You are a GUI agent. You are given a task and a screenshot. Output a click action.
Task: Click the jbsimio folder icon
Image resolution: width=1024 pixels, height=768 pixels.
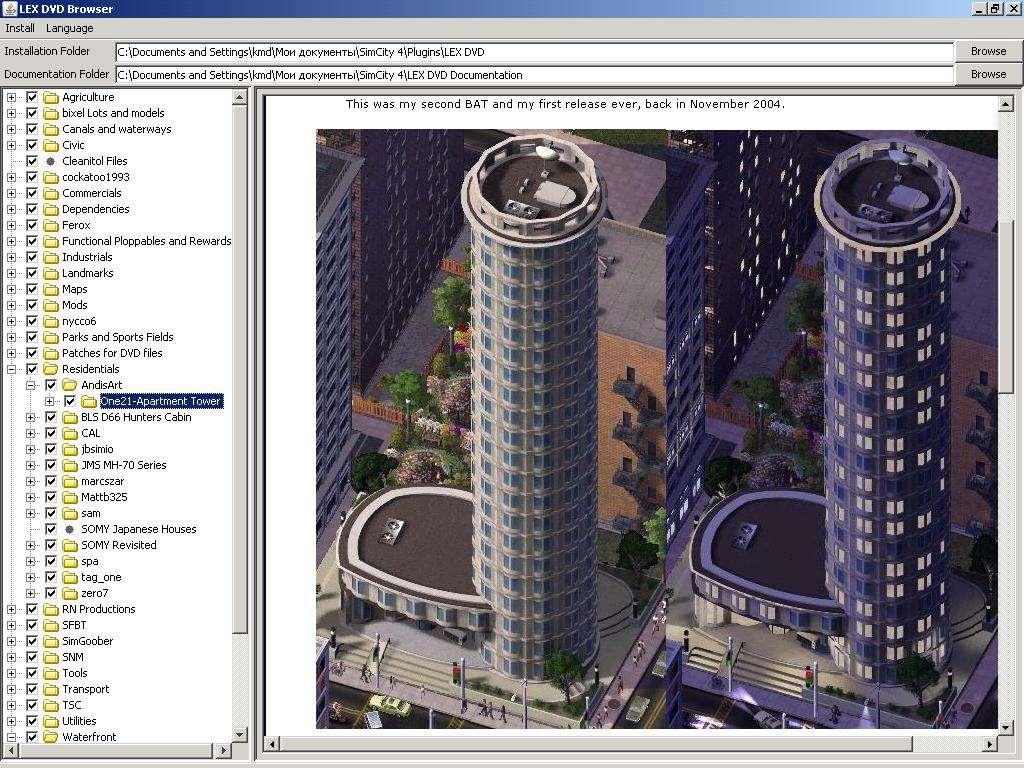coord(70,449)
